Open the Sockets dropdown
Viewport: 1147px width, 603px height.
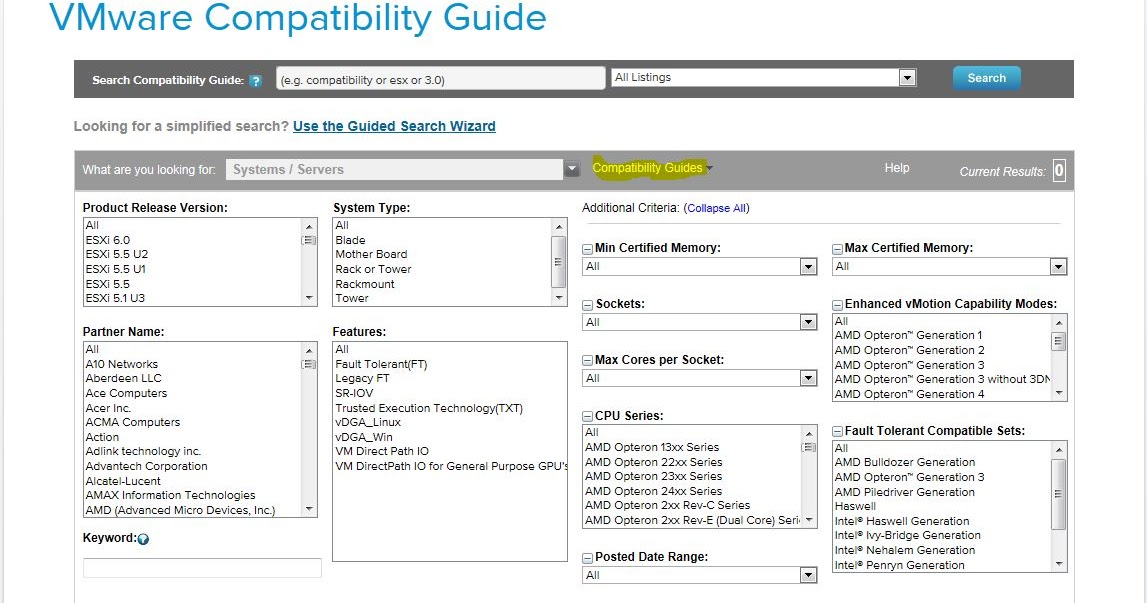click(806, 321)
